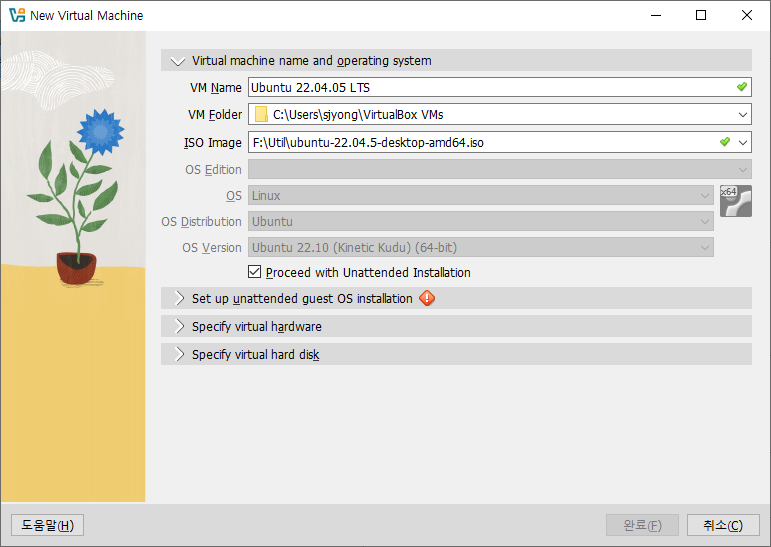This screenshot has width=771, height=547.
Task: Maximize the New Virtual Machine window
Action: click(x=701, y=15)
